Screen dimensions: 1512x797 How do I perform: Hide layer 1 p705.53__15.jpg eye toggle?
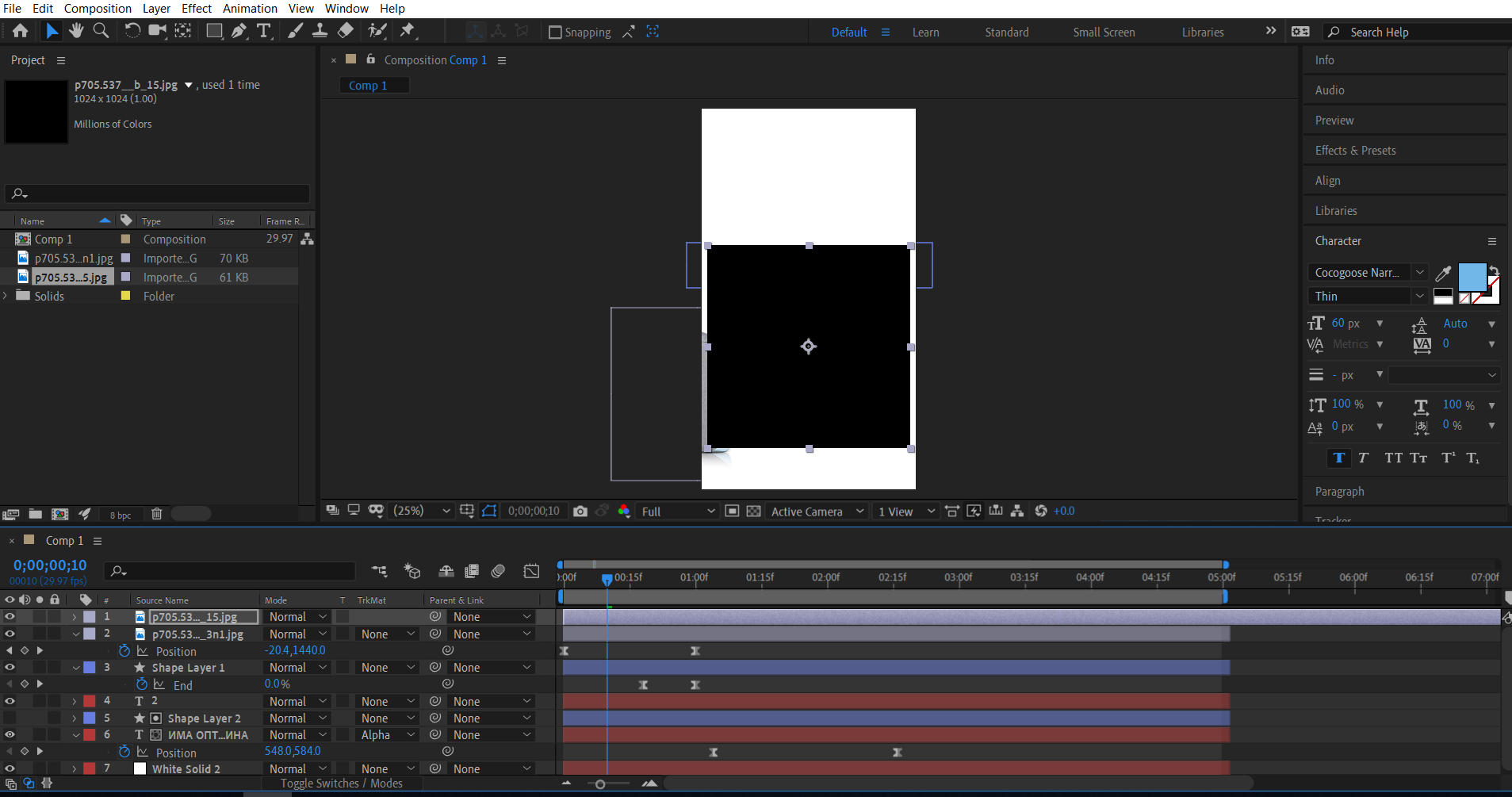pyautogui.click(x=10, y=617)
